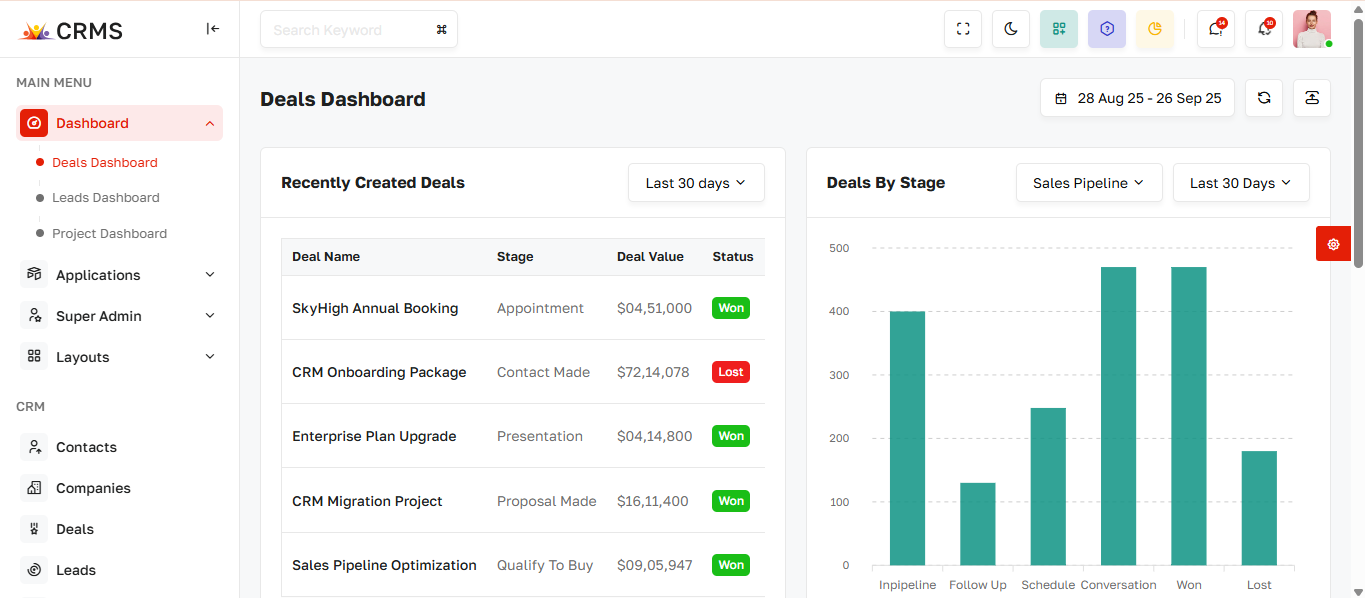Open the chat messages icon
This screenshot has height=598, width=1365.
point(1216,29)
